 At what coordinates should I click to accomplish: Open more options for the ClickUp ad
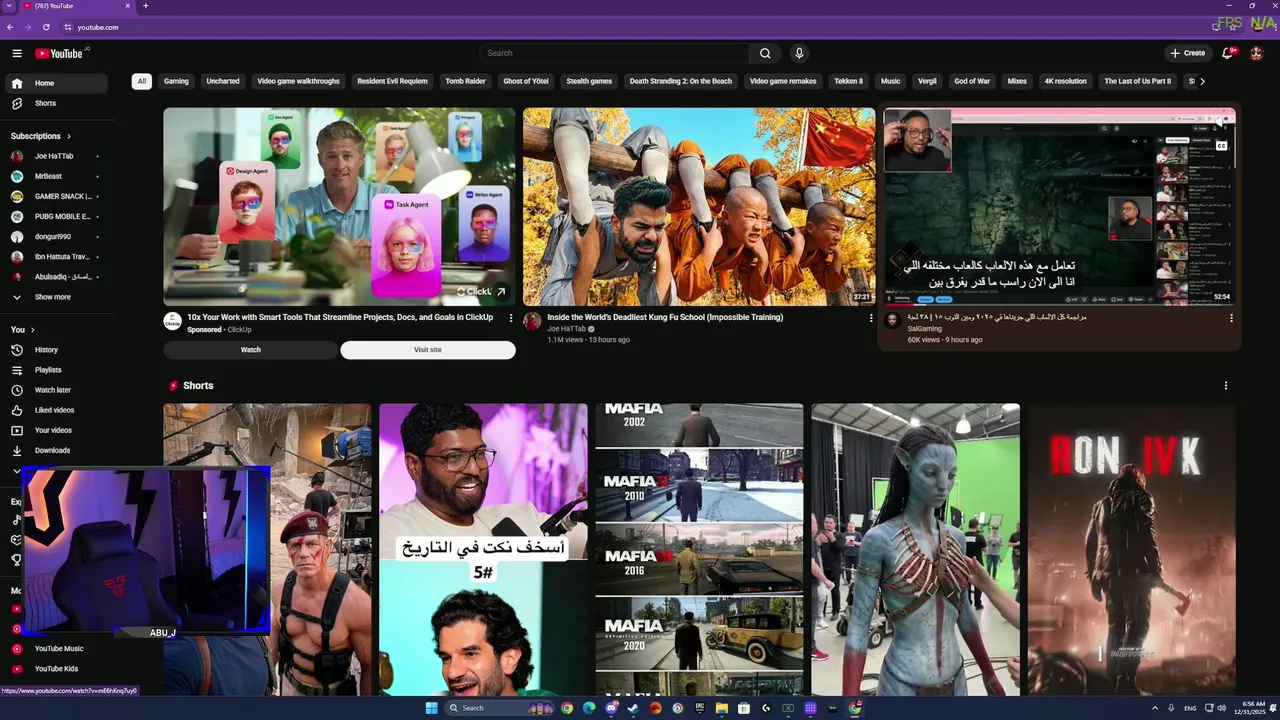click(511, 318)
